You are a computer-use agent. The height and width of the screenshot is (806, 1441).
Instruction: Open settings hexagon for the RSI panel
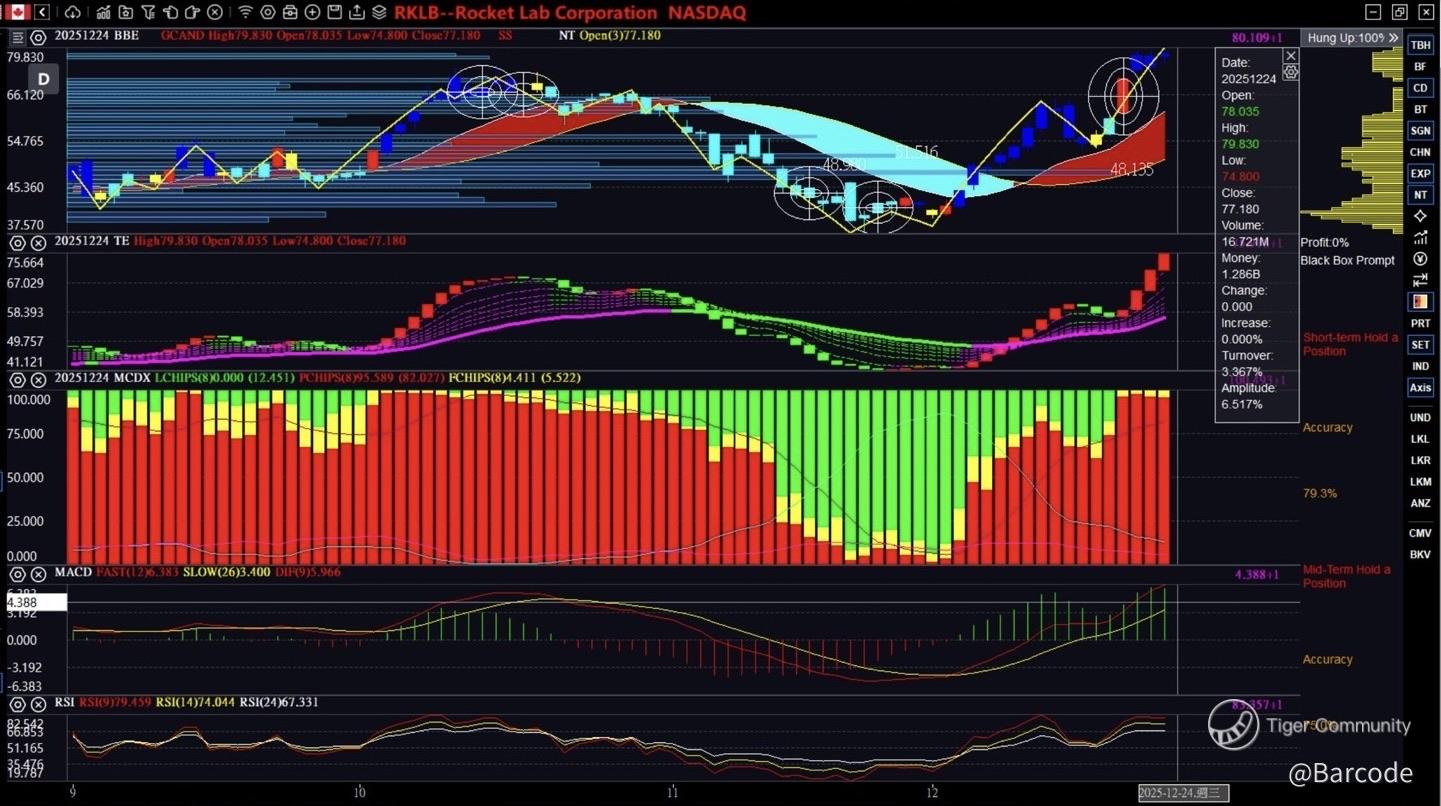coord(17,703)
